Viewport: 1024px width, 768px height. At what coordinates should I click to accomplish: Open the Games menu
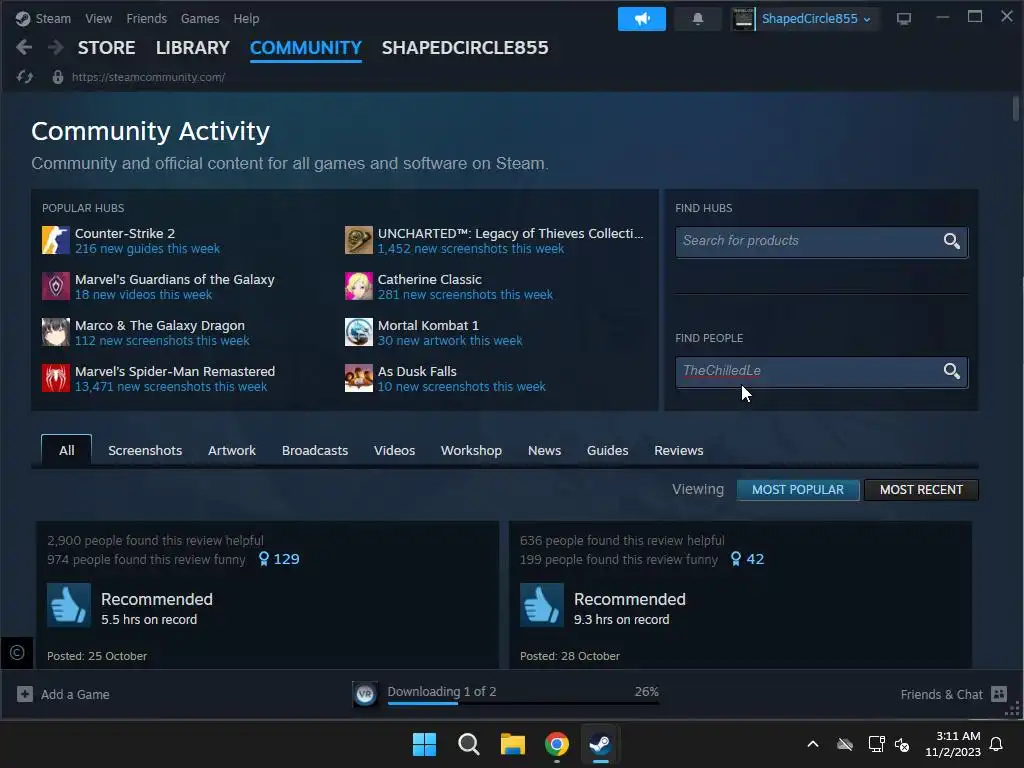(x=200, y=19)
